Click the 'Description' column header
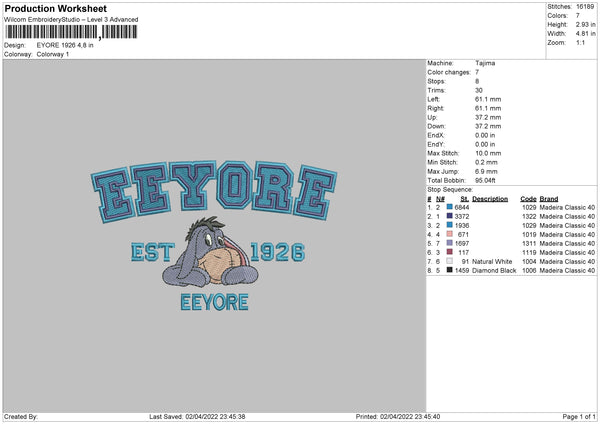This screenshot has width=600, height=424. pyautogui.click(x=490, y=199)
